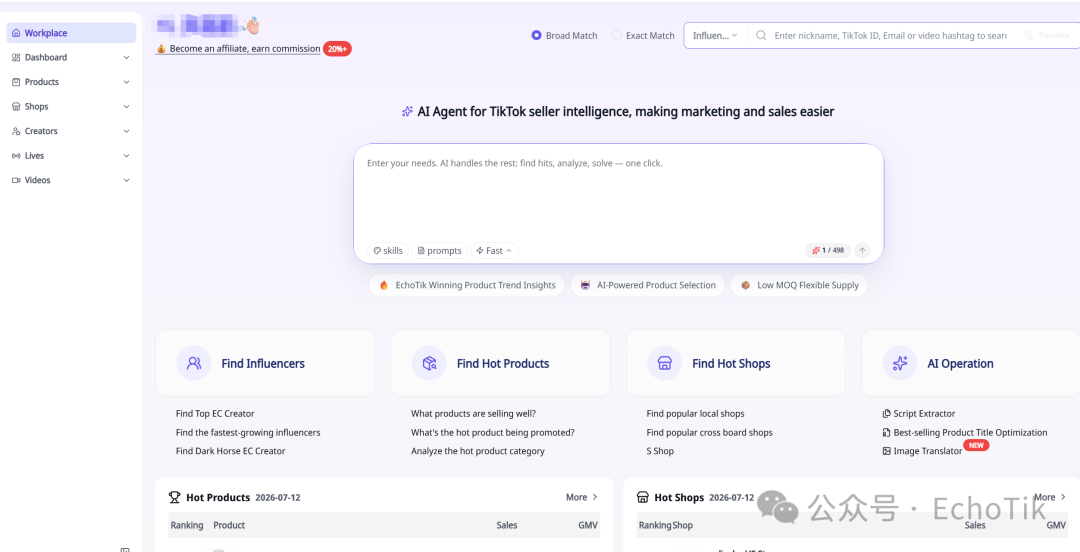Viewport: 1080px width, 552px height.
Task: Open the Fast mode selector
Action: tap(495, 251)
